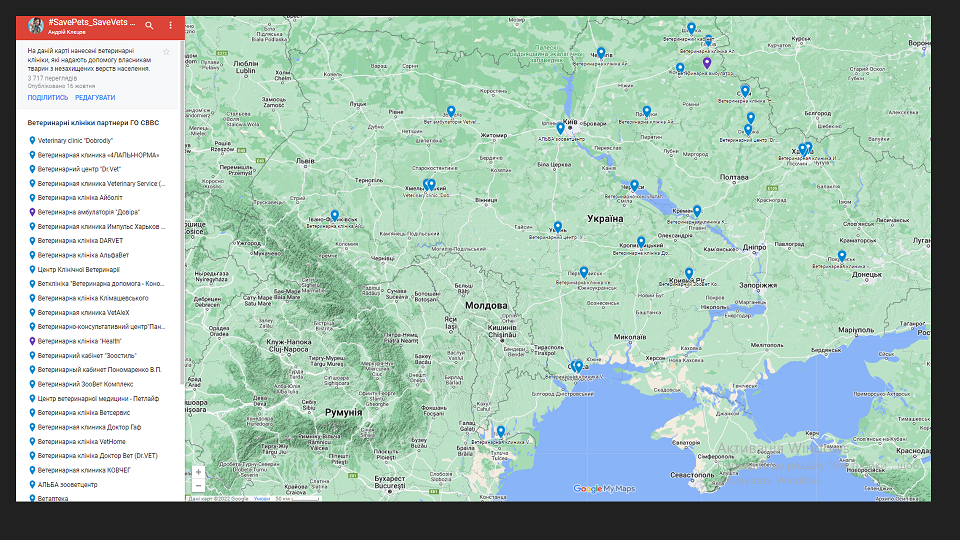The height and width of the screenshot is (540, 960).
Task: Open Ветеринарно-консультативний центр list entry
Action: click(x=101, y=327)
